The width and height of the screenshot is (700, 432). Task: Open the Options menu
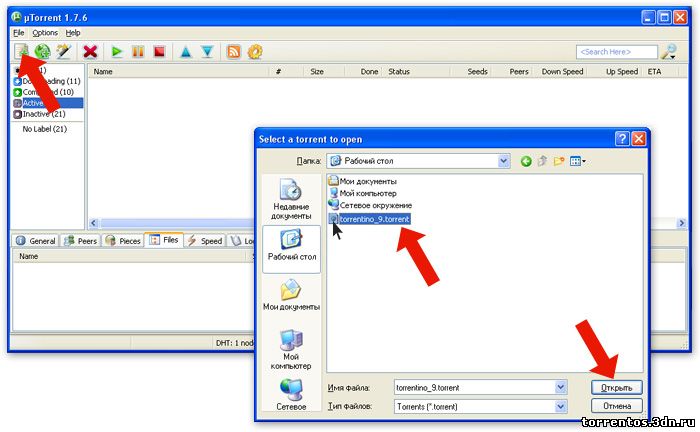coord(45,32)
